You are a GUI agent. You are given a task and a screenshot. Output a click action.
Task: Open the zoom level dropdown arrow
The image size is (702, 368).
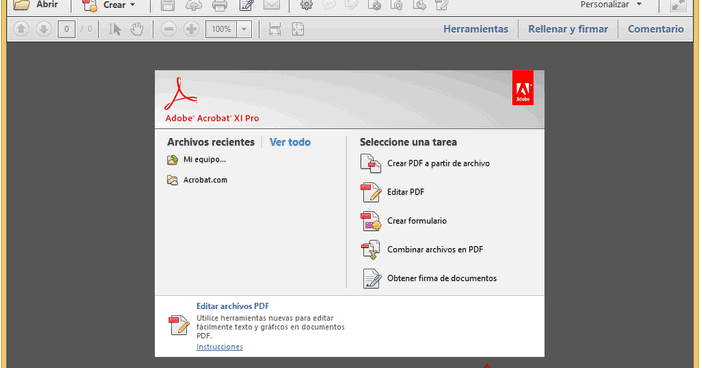[x=244, y=29]
